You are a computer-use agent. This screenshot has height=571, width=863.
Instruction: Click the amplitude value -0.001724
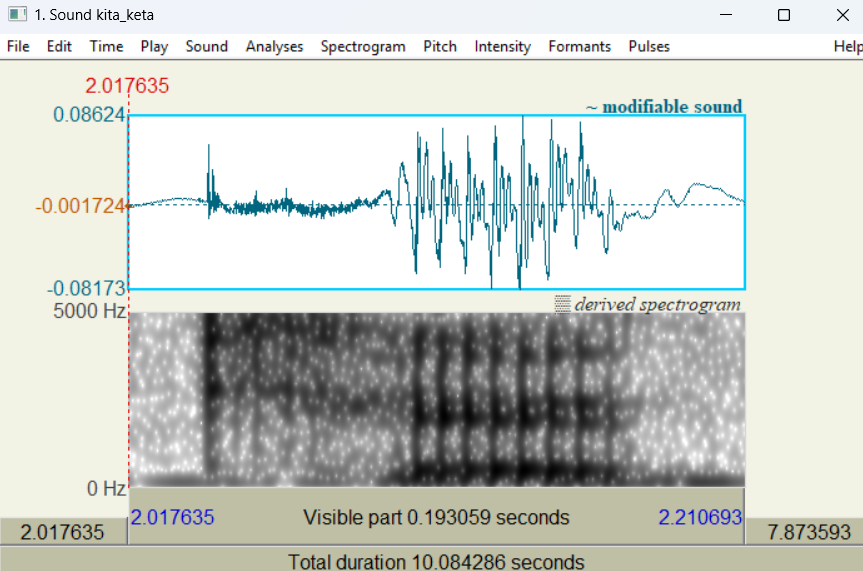click(80, 206)
